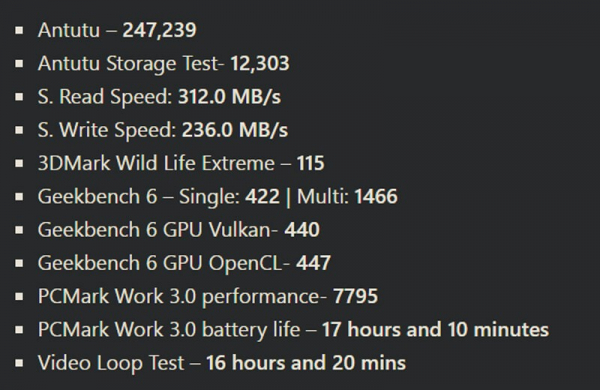
Task: Click the Video Loop Test label
Action: [111, 363]
